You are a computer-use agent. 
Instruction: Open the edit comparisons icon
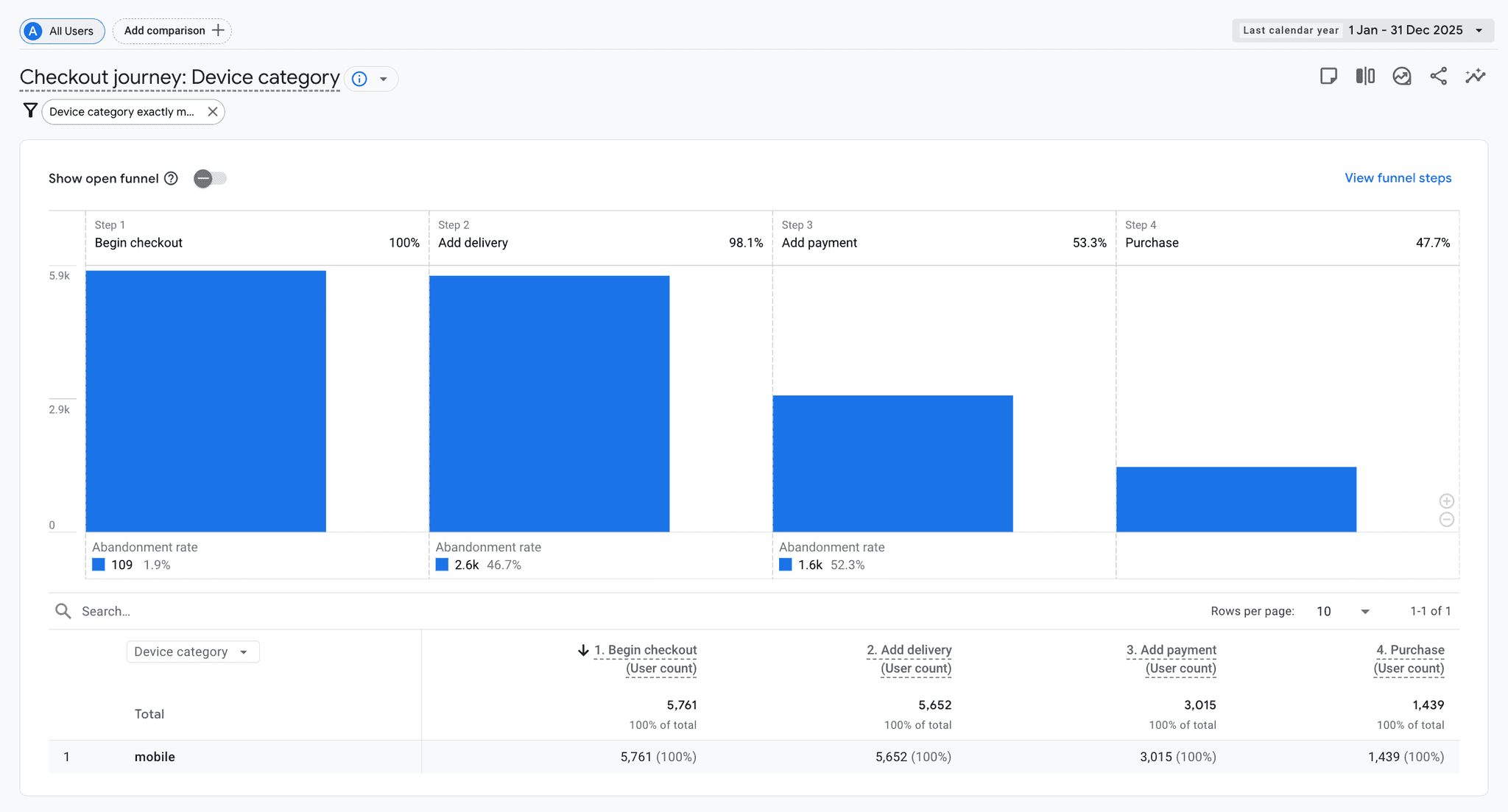tap(1365, 77)
